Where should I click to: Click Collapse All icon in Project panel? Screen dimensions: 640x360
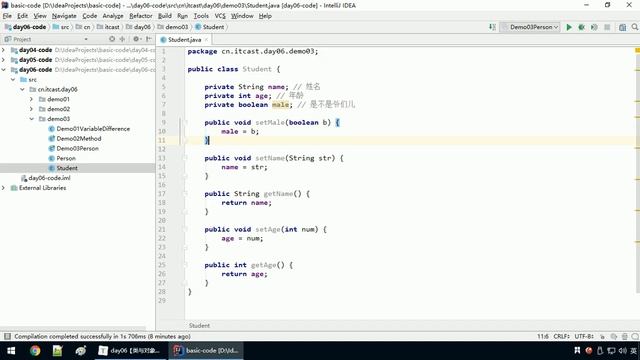[x=122, y=39]
